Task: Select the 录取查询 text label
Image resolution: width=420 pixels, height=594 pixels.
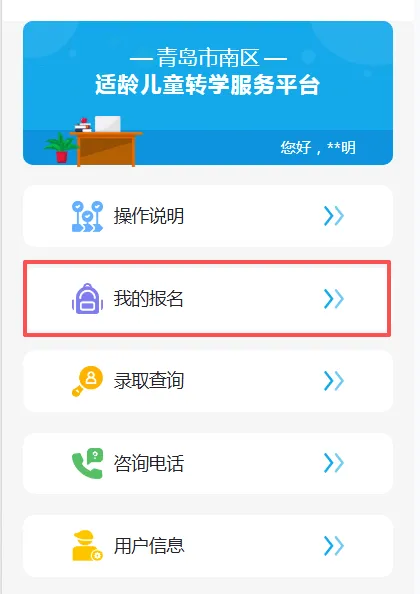Action: (x=149, y=381)
